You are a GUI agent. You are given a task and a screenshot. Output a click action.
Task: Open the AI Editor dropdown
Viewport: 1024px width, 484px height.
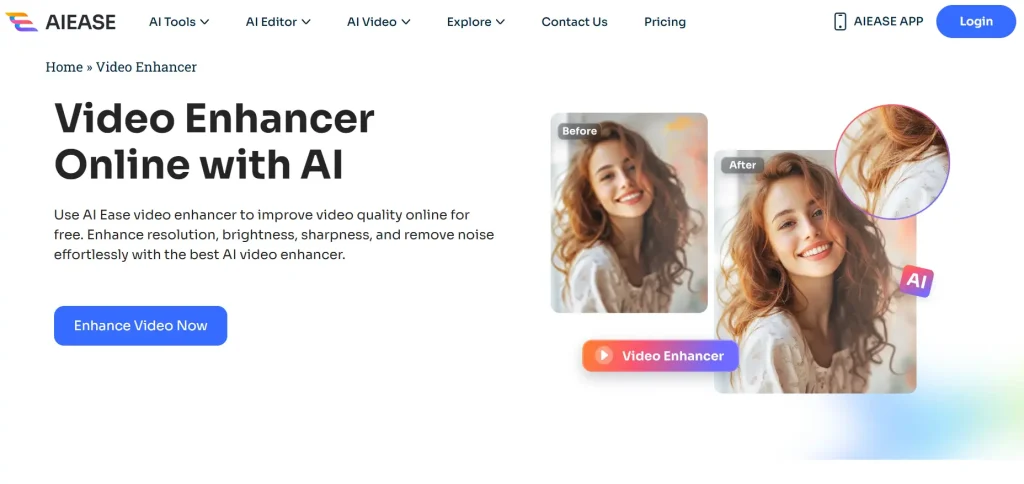pyautogui.click(x=278, y=22)
